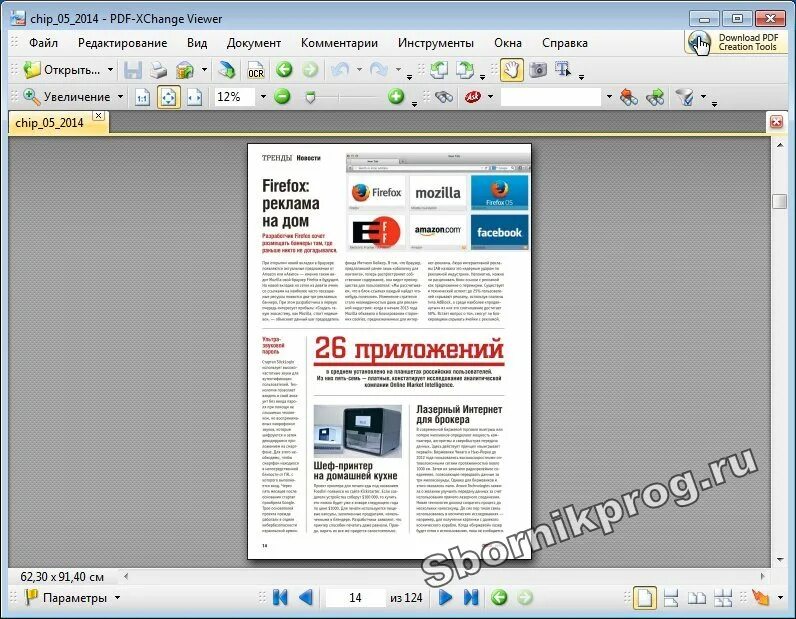The height and width of the screenshot is (619, 796).
Task: Click the Ask search provider icon
Action: click(x=473, y=96)
